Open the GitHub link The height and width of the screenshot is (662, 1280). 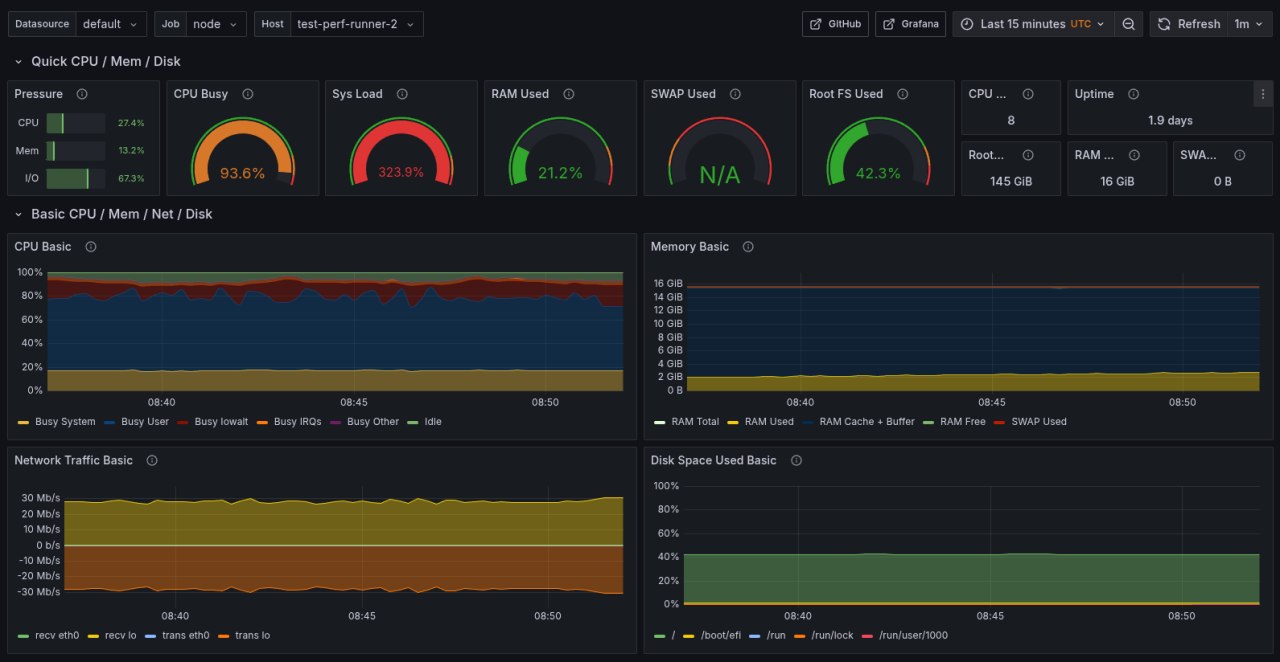(835, 23)
